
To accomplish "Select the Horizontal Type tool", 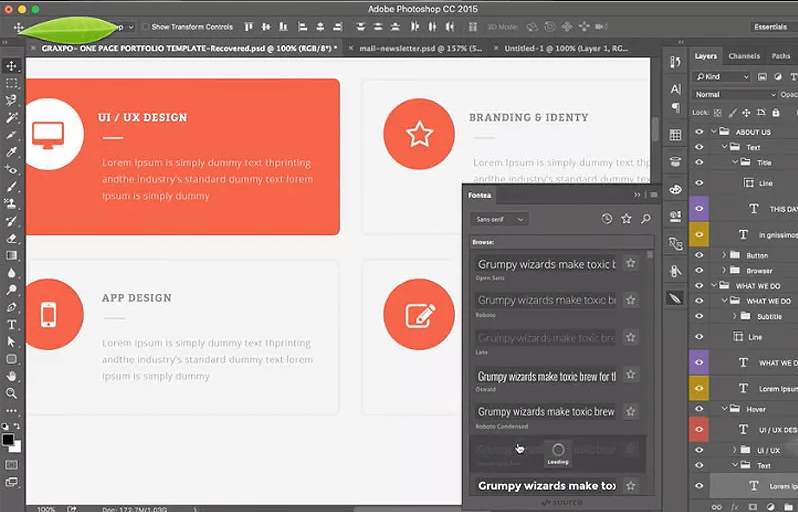I will coord(12,324).
